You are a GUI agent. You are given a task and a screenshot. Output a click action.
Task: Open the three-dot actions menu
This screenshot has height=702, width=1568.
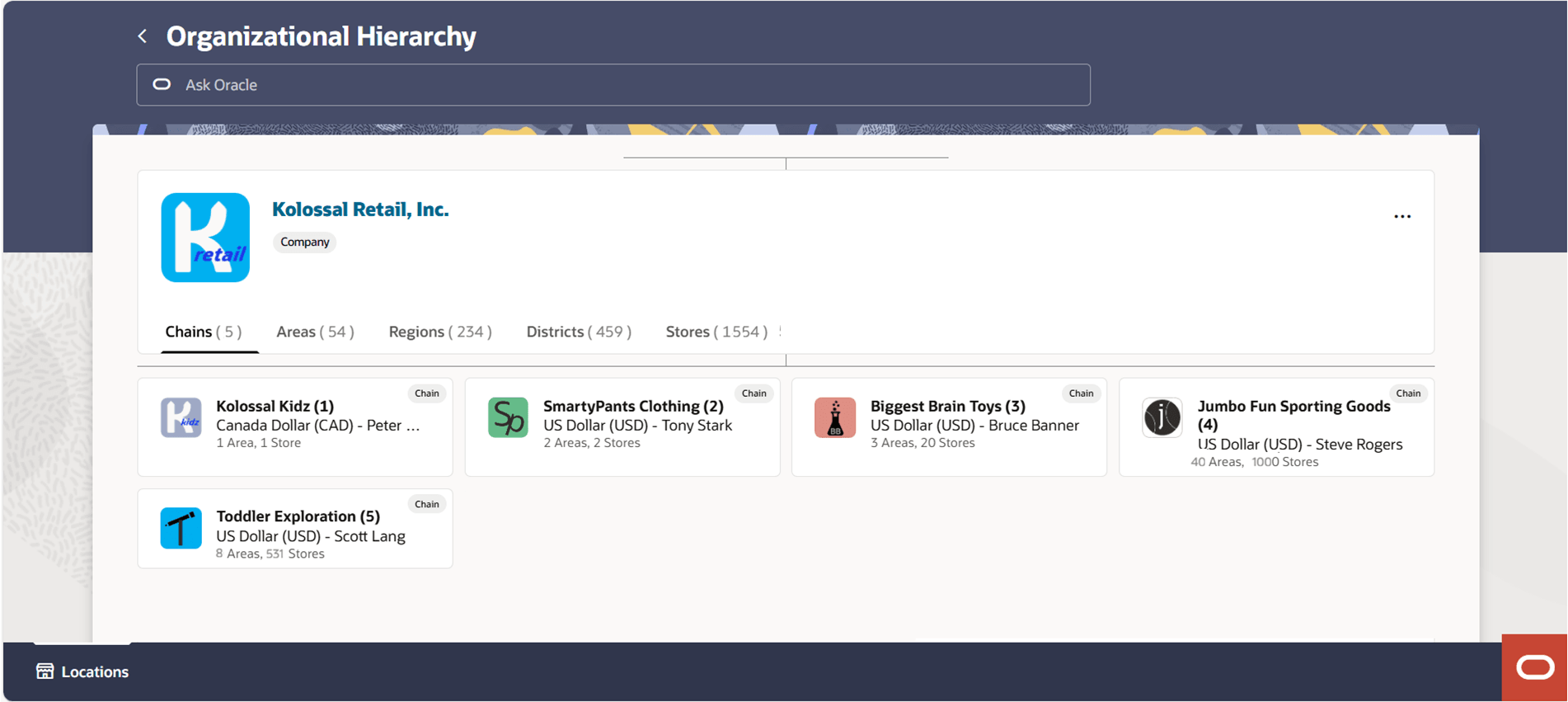click(x=1402, y=216)
